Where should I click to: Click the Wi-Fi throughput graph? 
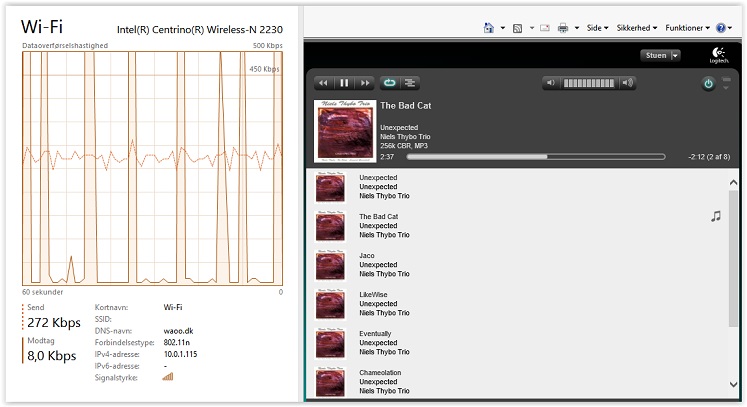152,168
